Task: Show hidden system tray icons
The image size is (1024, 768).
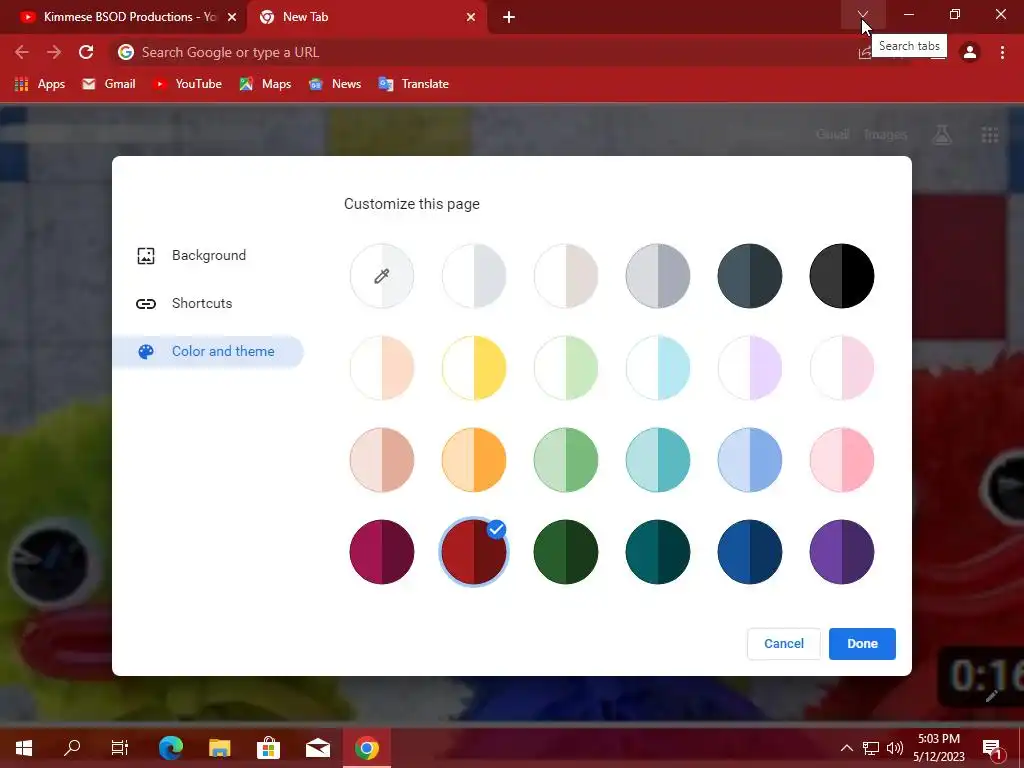Action: click(x=846, y=748)
